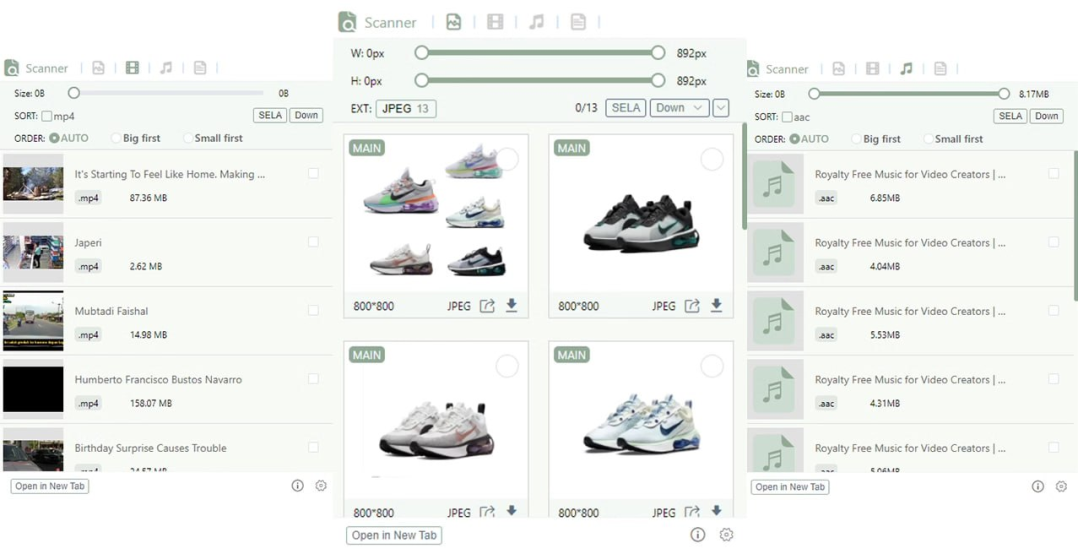
Task: Select the video tab icon in center Scanner panel
Action: pyautogui.click(x=495, y=22)
